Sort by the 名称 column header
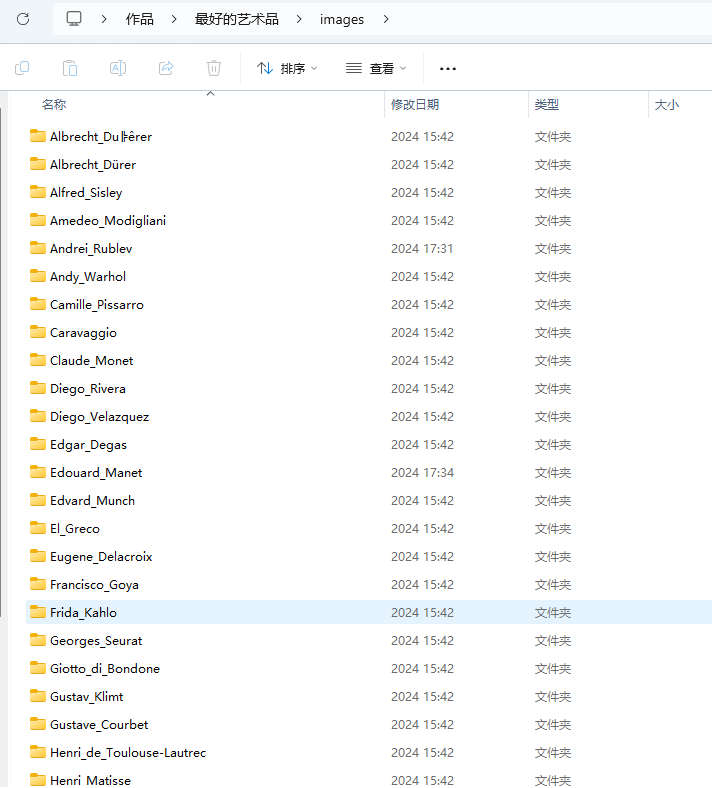Viewport: 712px width, 788px height. (54, 104)
